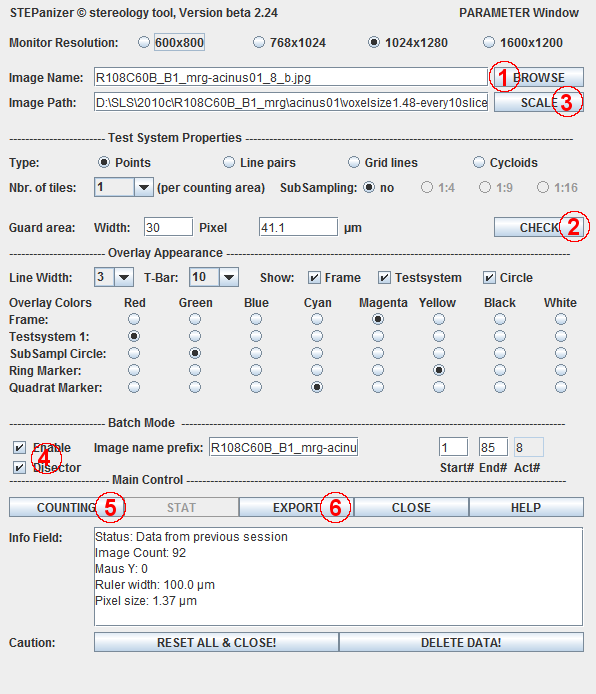Toggle the Show Frame checkbox
The height and width of the screenshot is (694, 596).
pyautogui.click(x=314, y=278)
